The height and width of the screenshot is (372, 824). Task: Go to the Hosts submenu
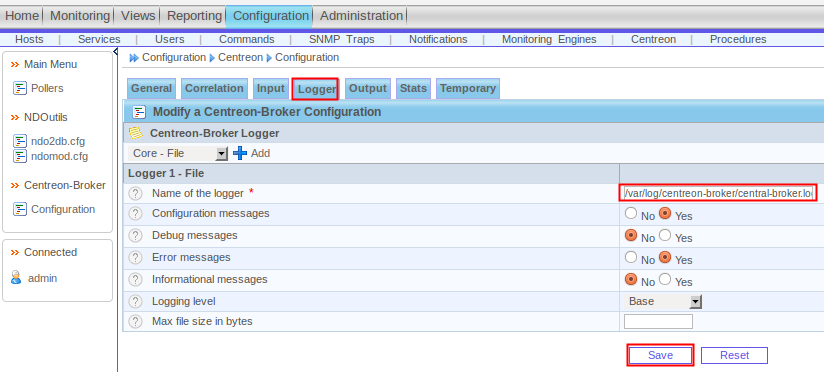(29, 39)
